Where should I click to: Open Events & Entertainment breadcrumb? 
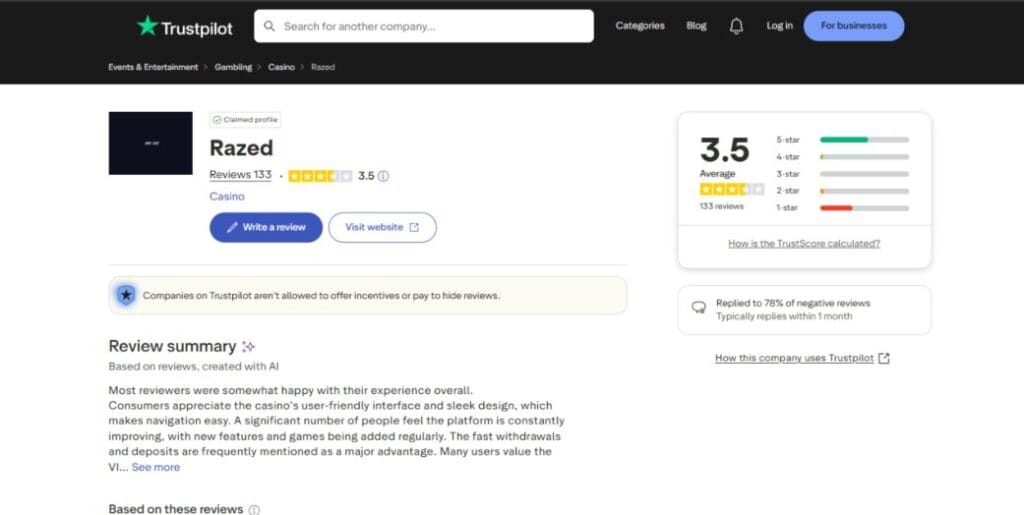pyautogui.click(x=153, y=67)
